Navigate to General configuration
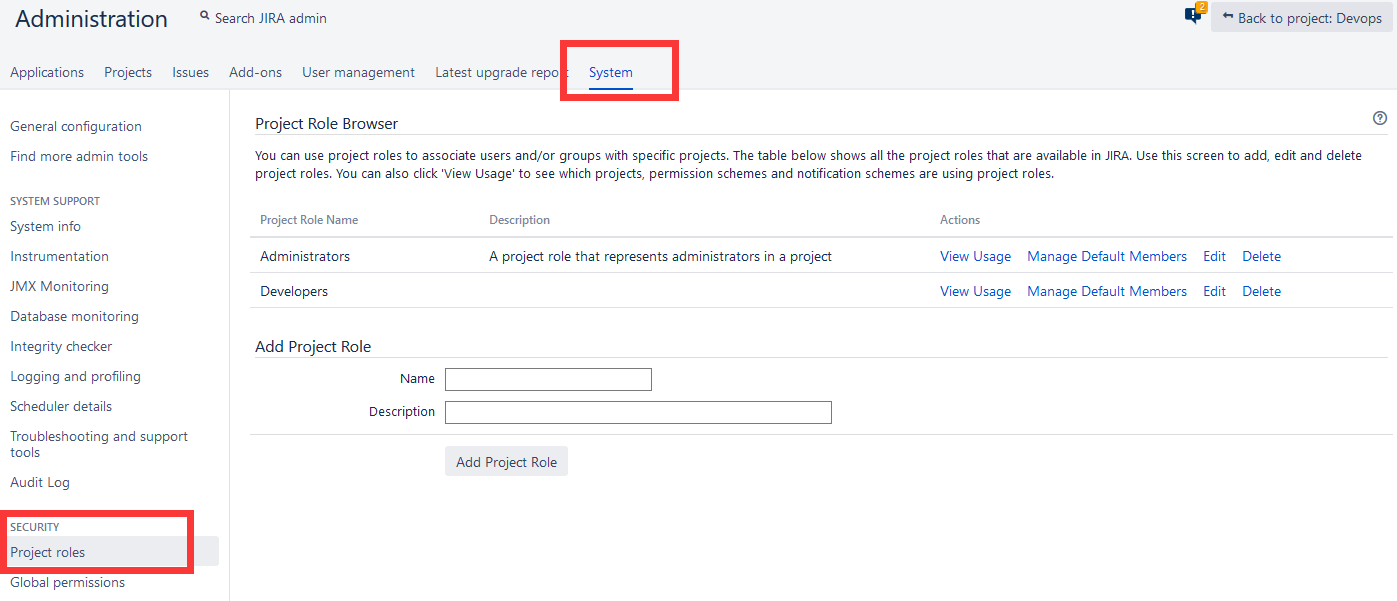Screen dimensions: 1397x601 [75, 126]
